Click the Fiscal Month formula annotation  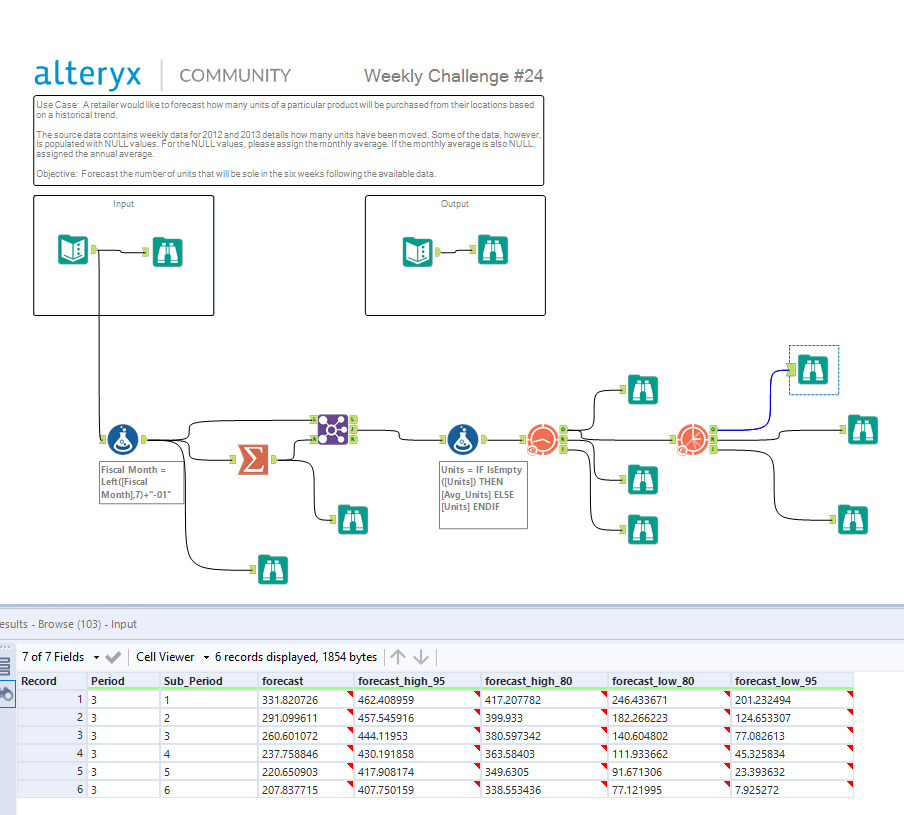tap(142, 482)
